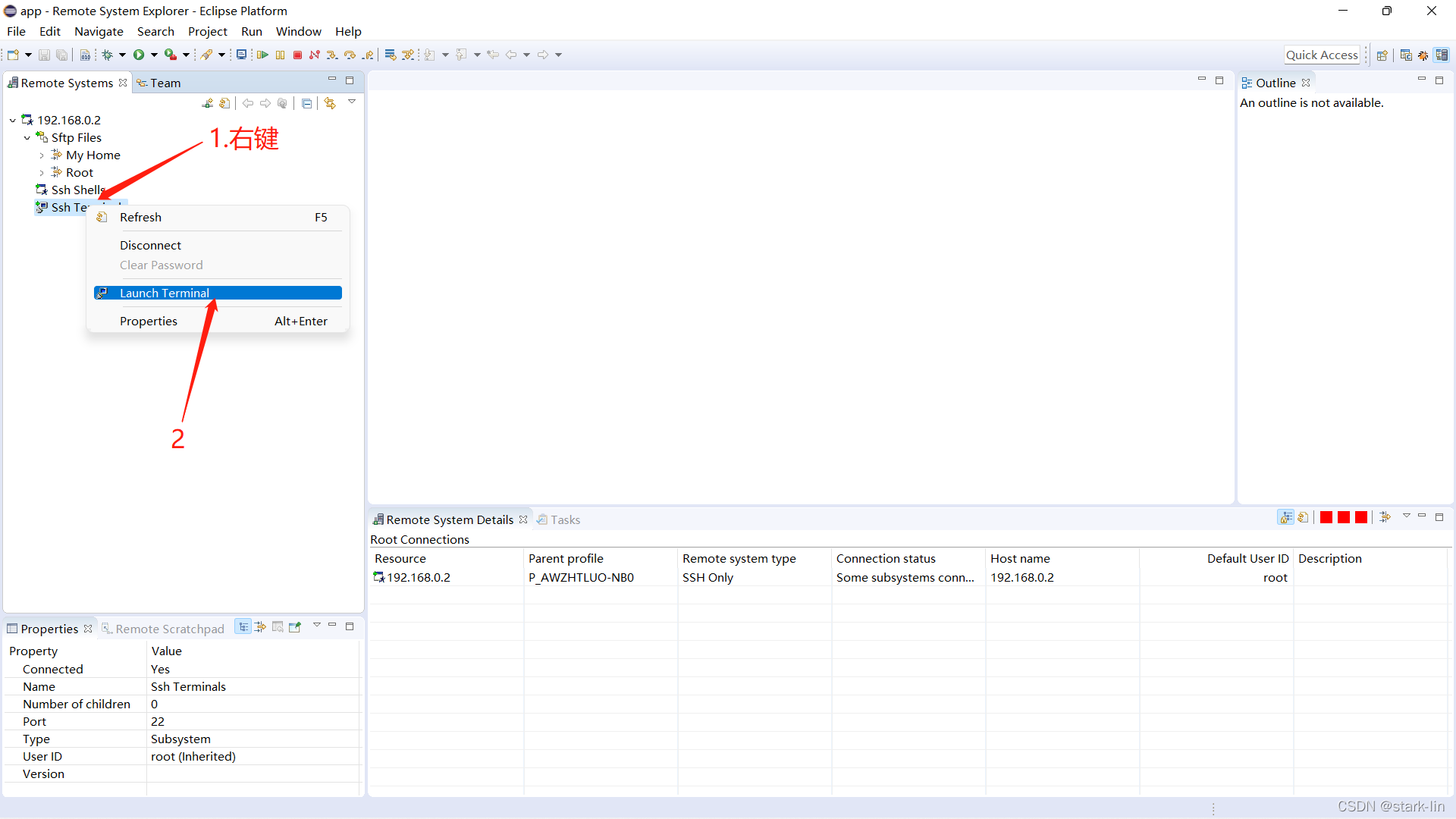Toggle Show Advanced Properties
The height and width of the screenshot is (819, 1456).
click(260, 626)
